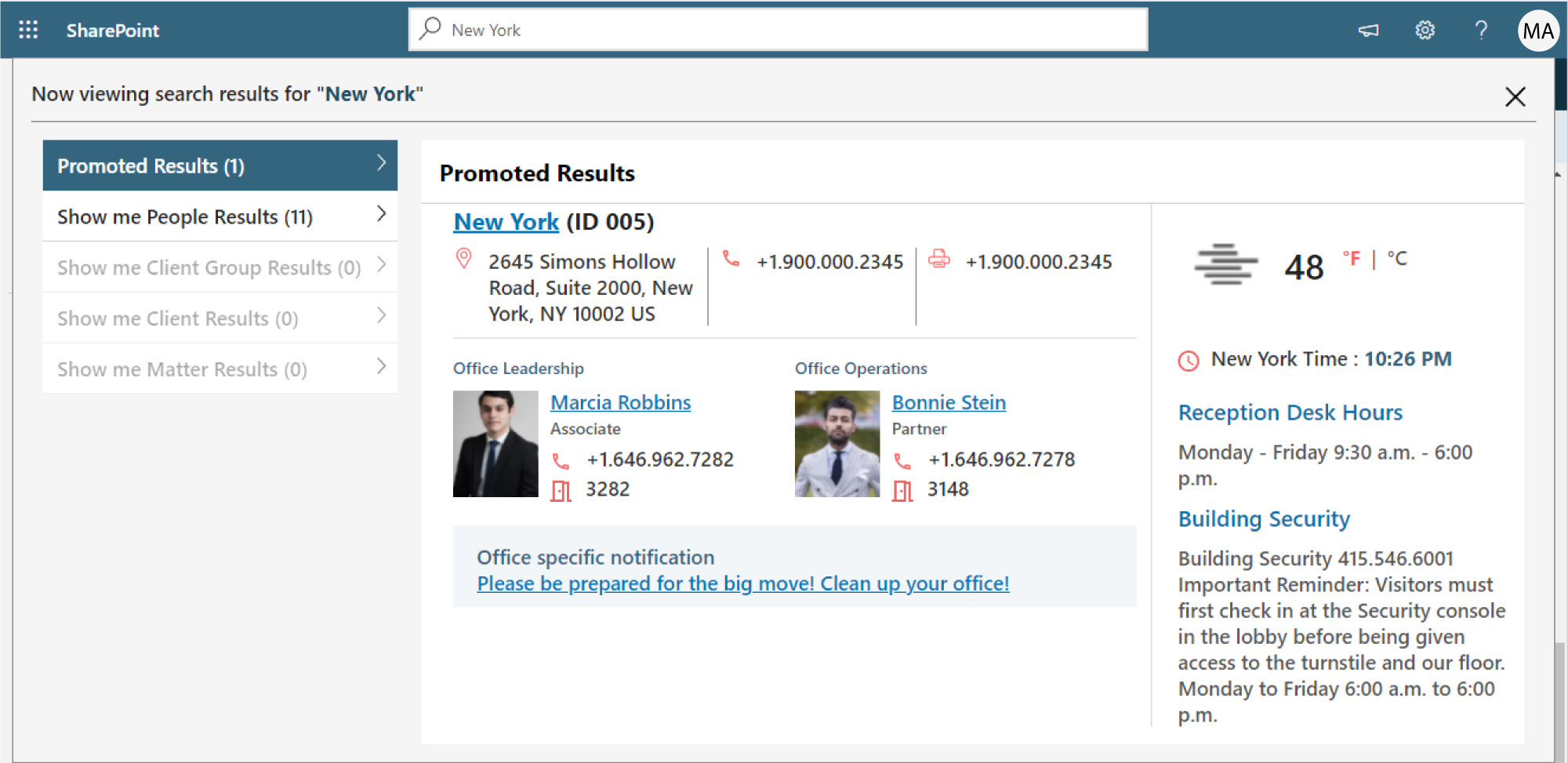Screen dimensions: 1568x763
Task: Open the megaphone notifications icon
Action: pos(1368,30)
